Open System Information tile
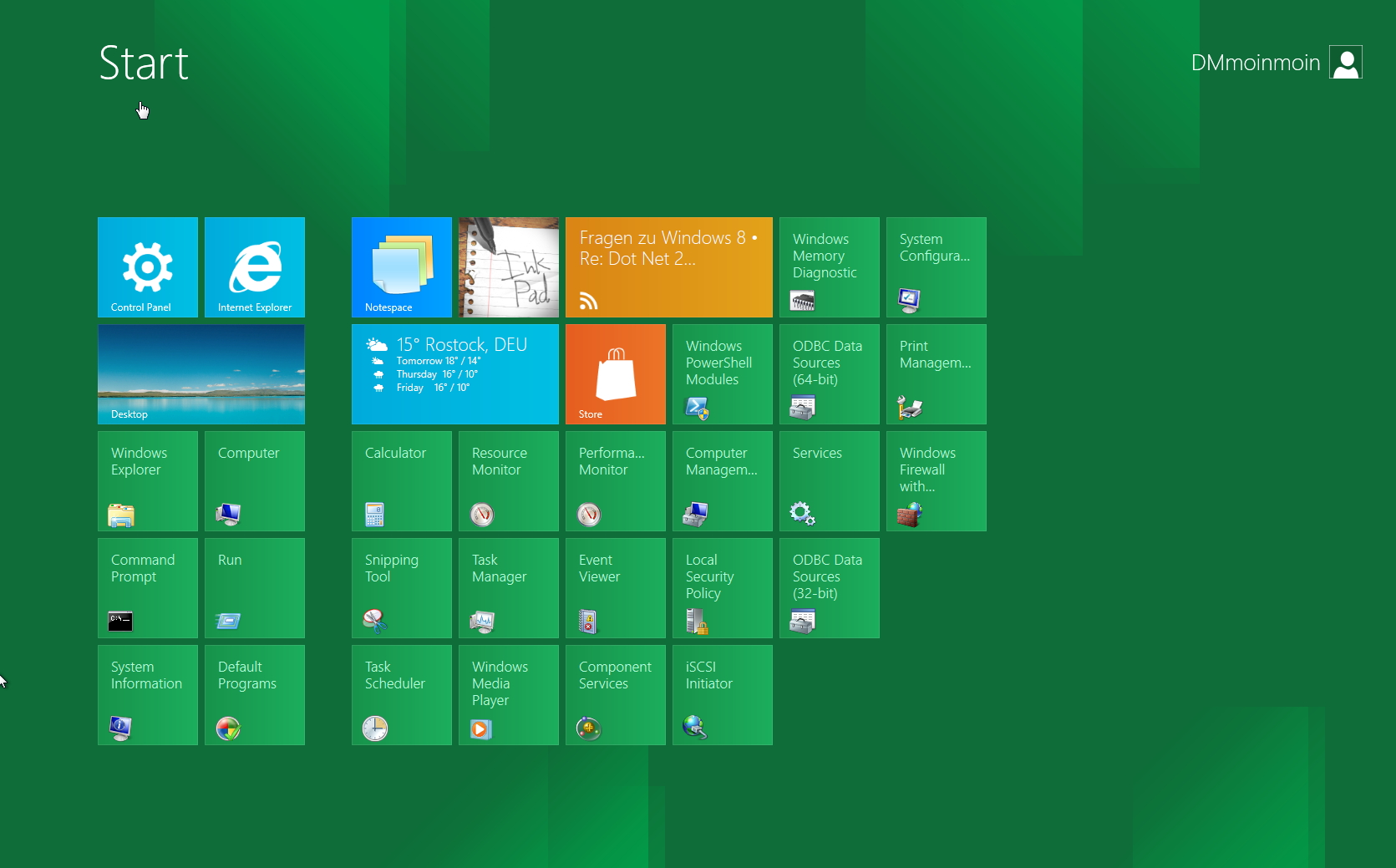 tap(148, 695)
